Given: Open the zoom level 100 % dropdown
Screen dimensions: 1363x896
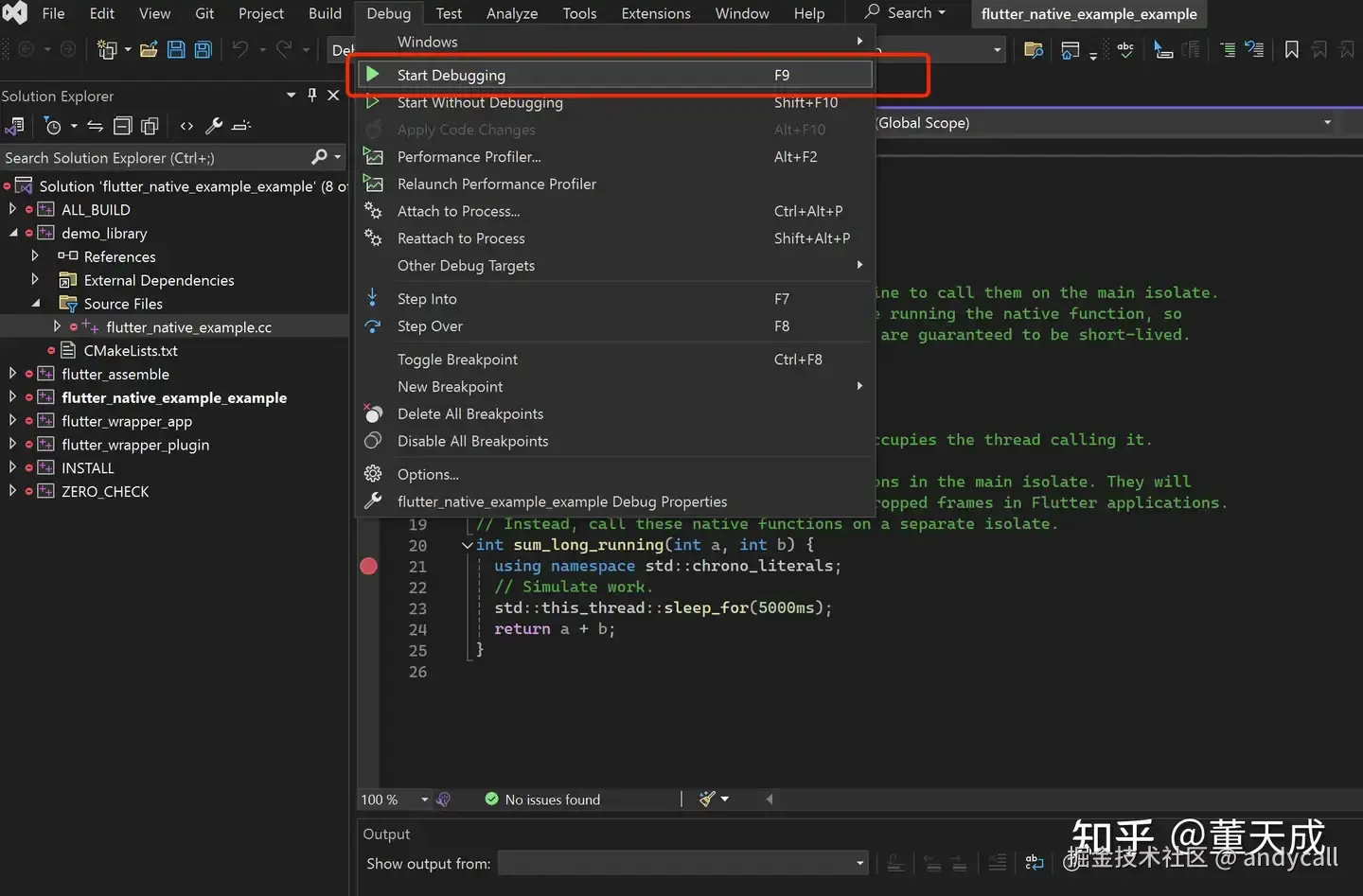Looking at the screenshot, I should (424, 799).
